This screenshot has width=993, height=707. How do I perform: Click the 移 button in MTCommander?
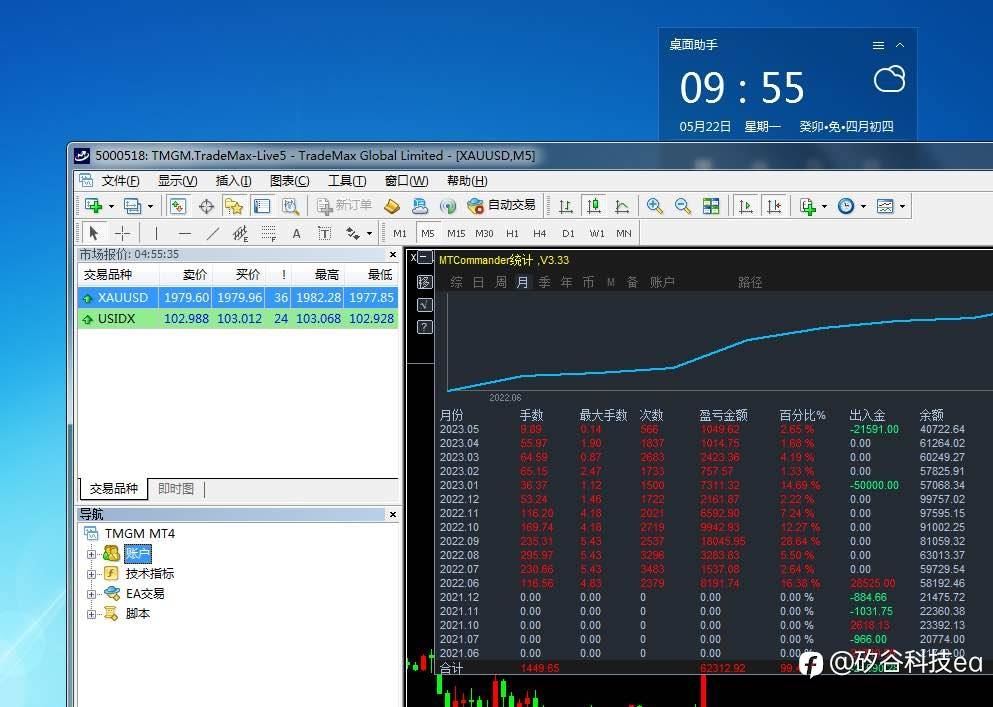click(424, 282)
